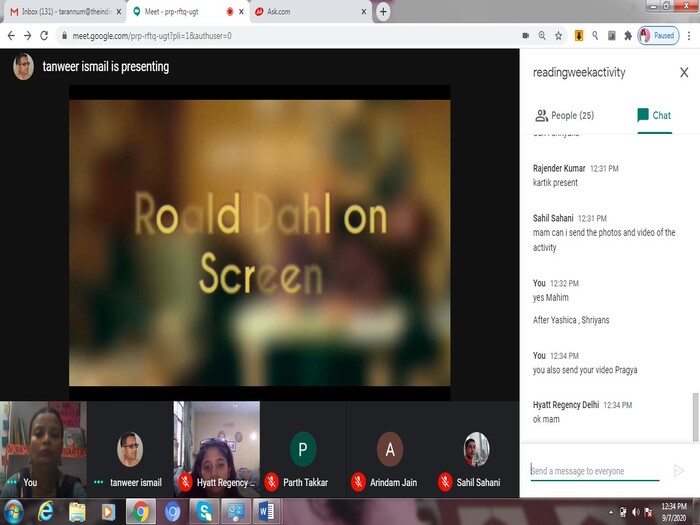The image size is (700, 525).
Task: Click the muted mic icon on Hyatt Regency tile
Action: (x=185, y=482)
